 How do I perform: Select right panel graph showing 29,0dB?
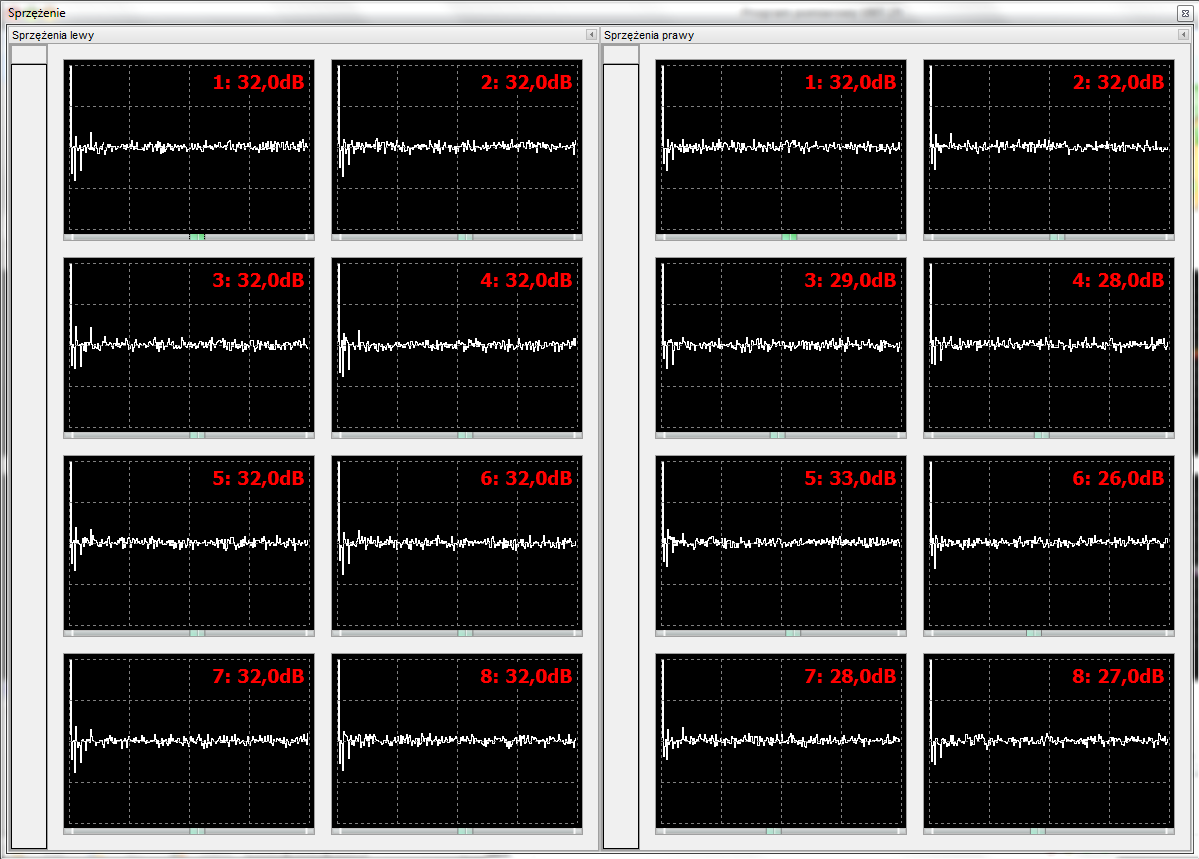pos(781,345)
